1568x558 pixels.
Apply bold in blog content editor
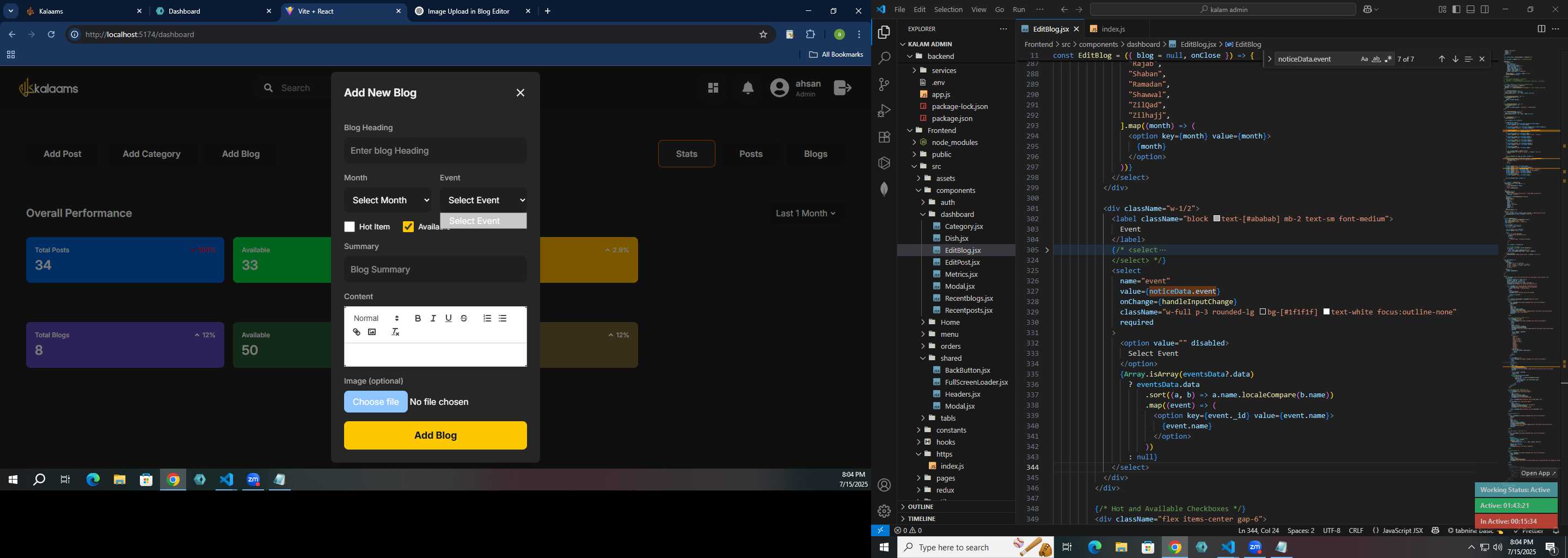coord(418,318)
